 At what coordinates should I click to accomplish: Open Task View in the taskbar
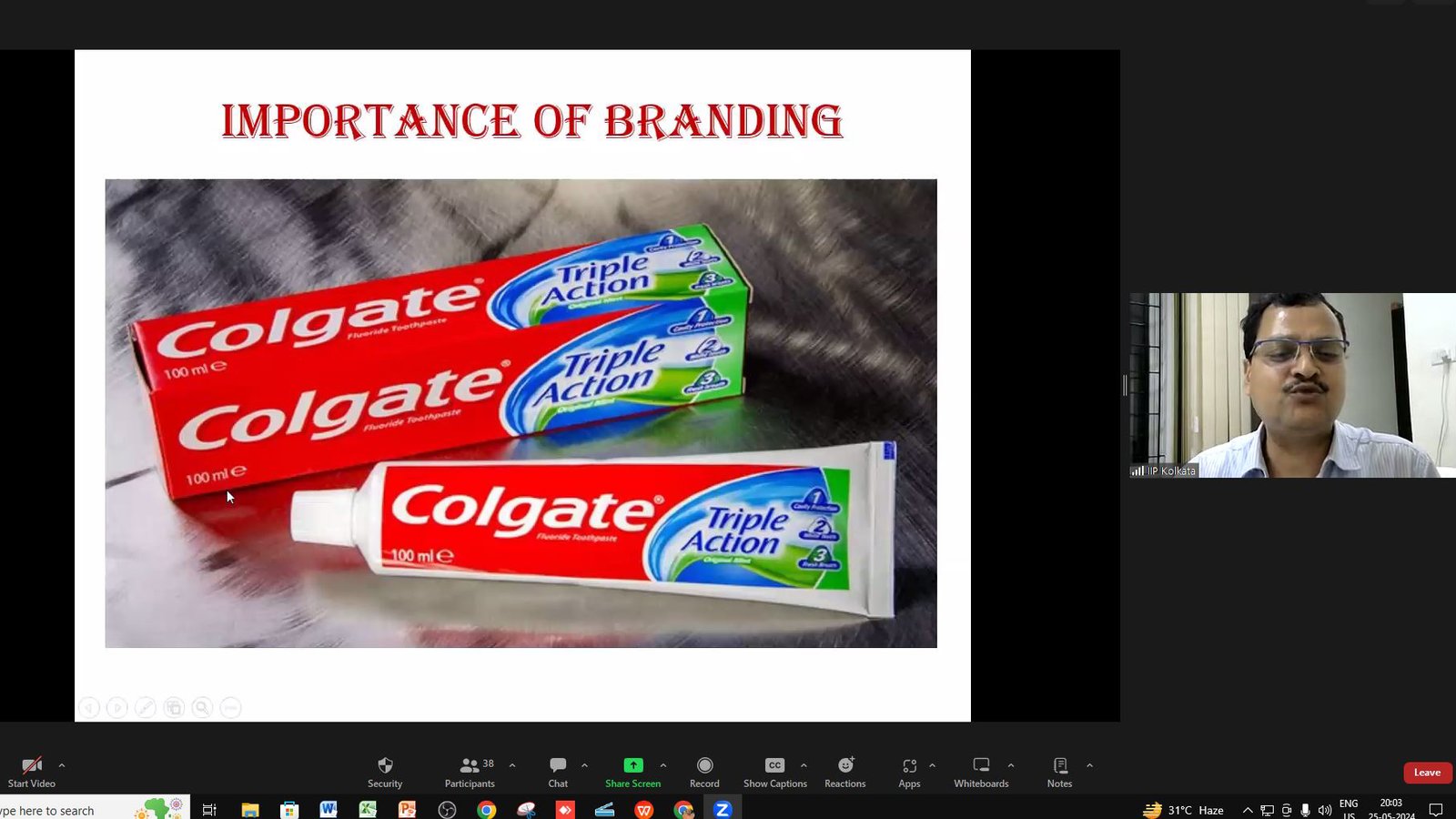[209, 810]
